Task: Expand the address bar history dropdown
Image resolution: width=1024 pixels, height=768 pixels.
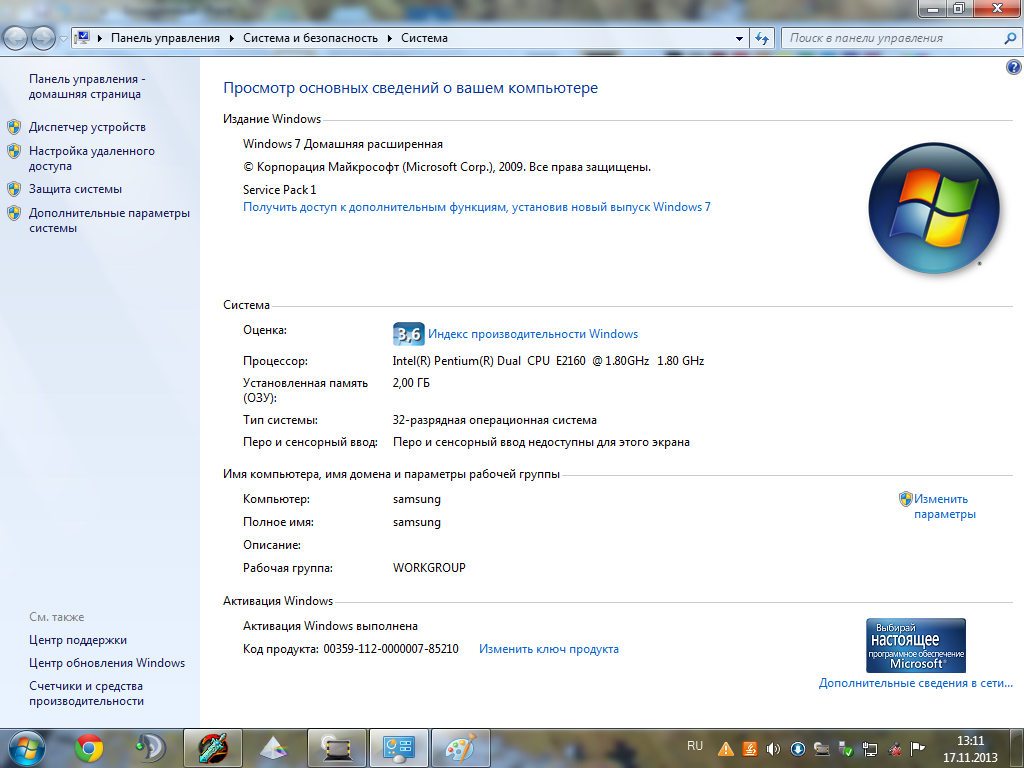Action: tap(739, 39)
